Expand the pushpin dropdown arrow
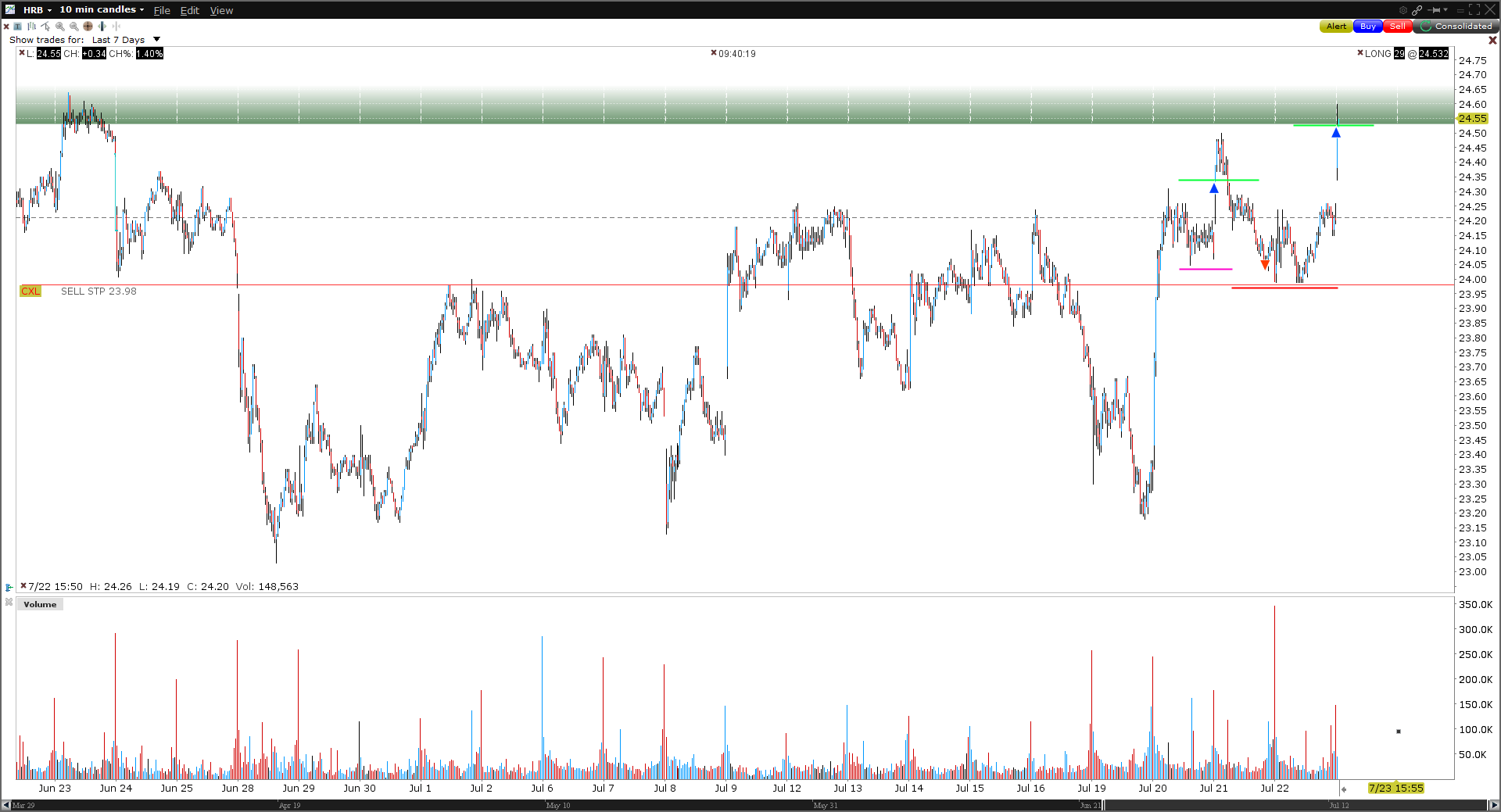The height and width of the screenshot is (812, 1501). pyautogui.click(x=1445, y=10)
